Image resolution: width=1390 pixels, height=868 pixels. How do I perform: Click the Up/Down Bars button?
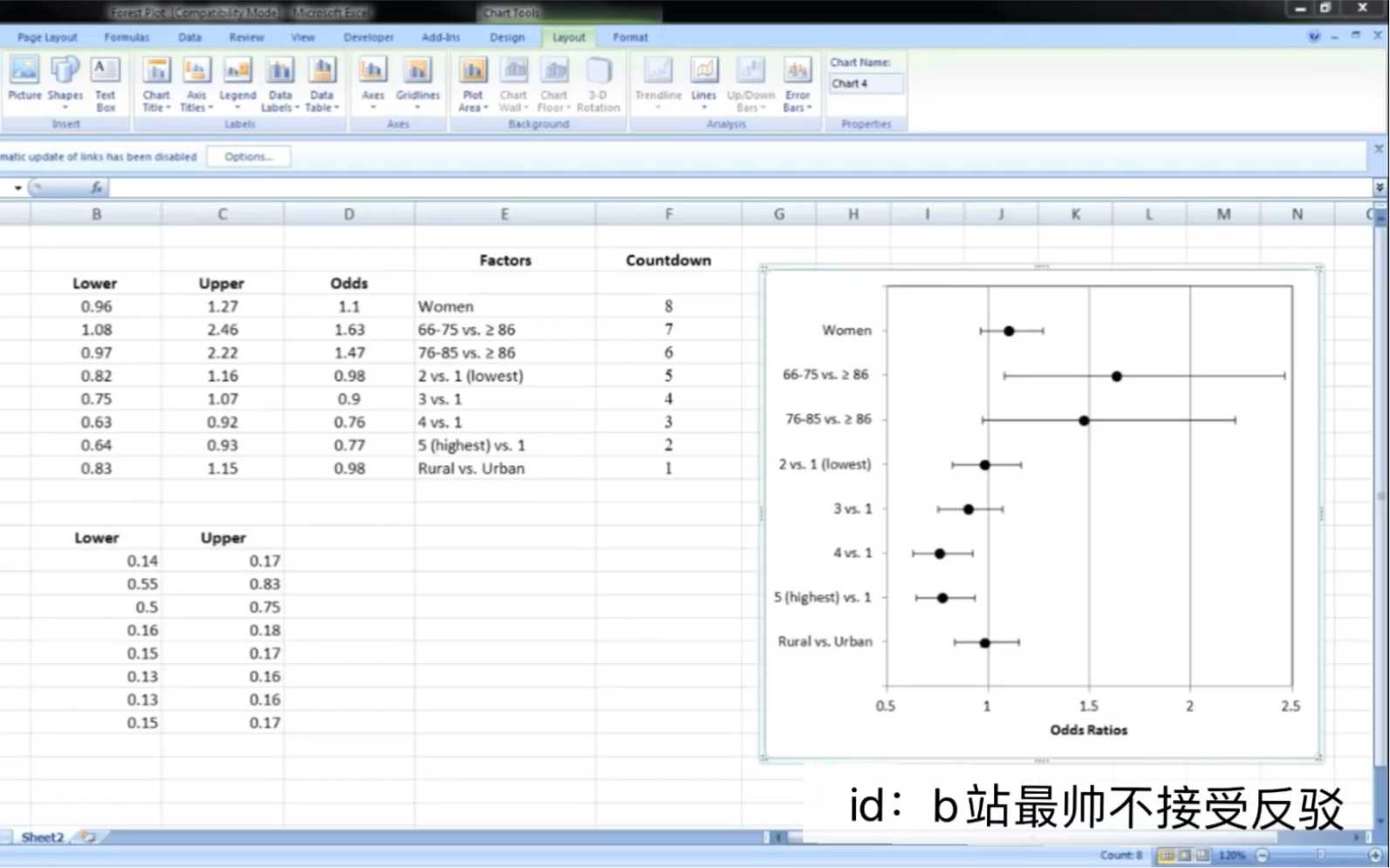click(750, 84)
